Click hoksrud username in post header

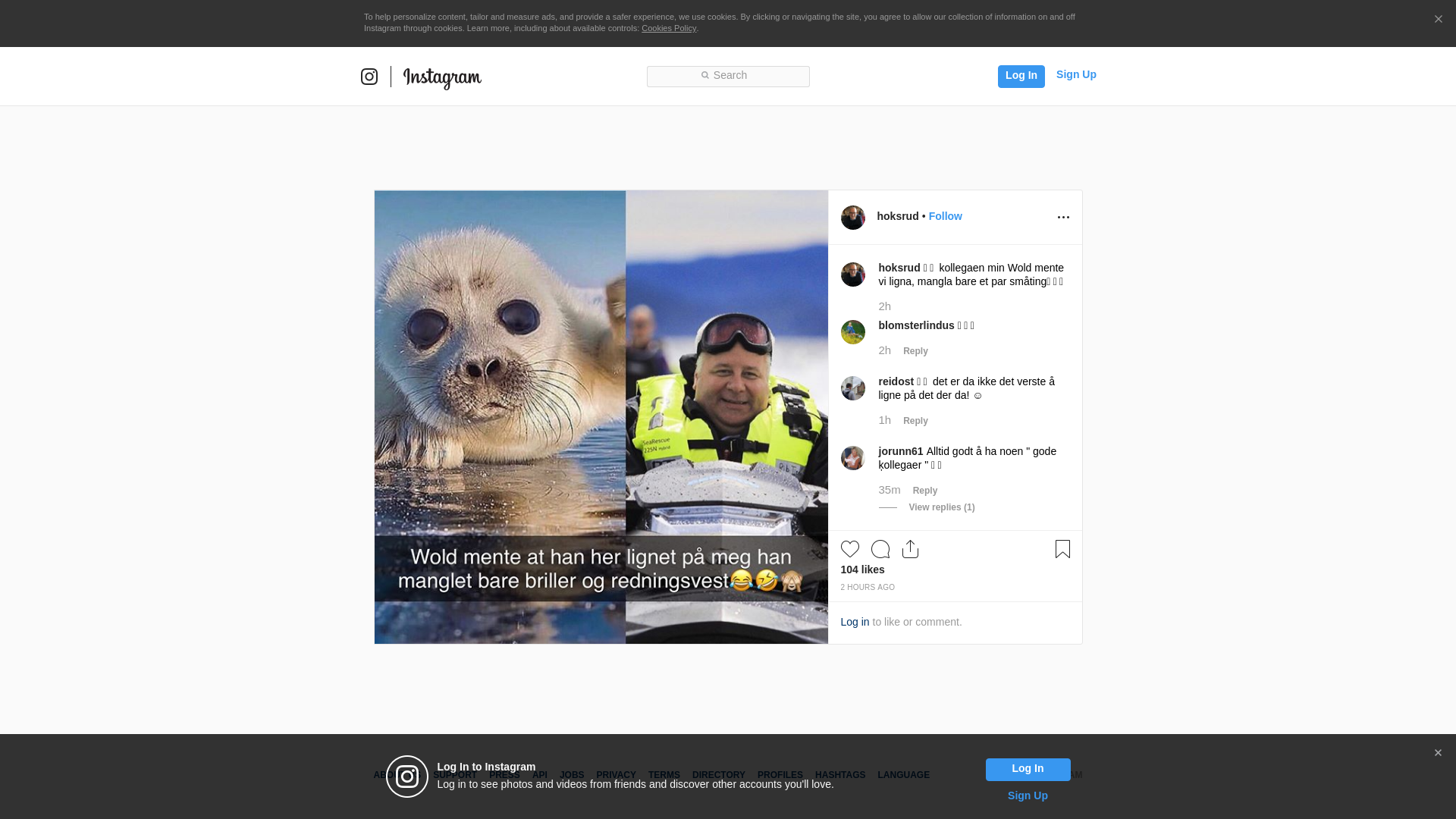[x=898, y=216]
